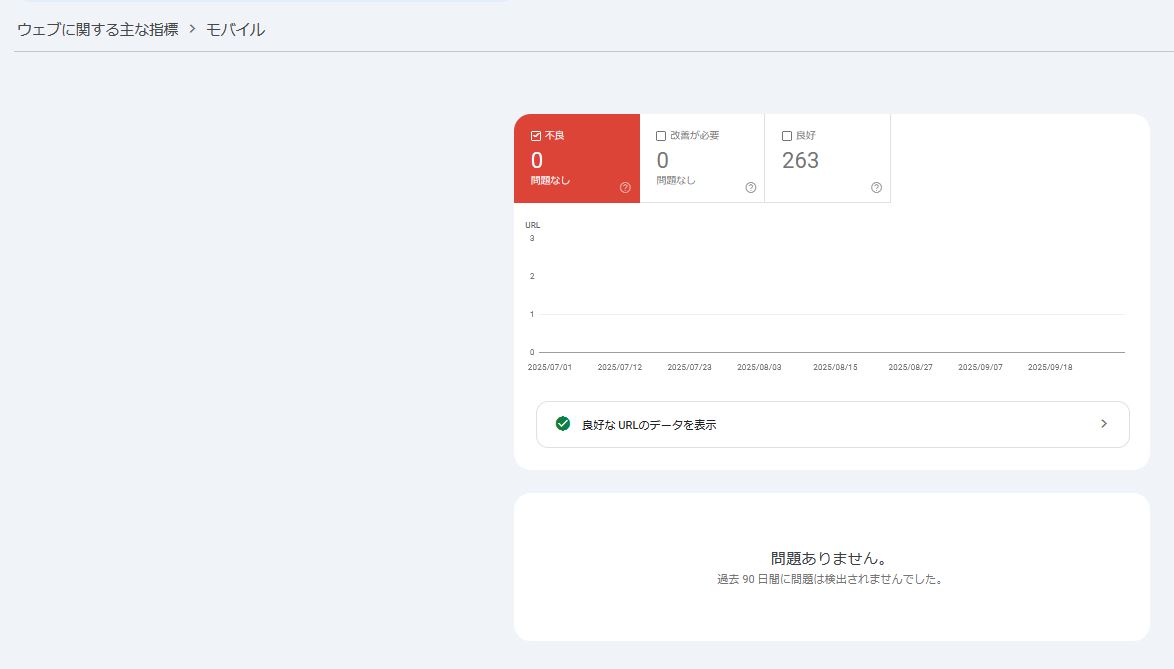Image resolution: width=1174 pixels, height=669 pixels.
Task: Click the モバイル breadcrumb item
Action: tap(235, 30)
